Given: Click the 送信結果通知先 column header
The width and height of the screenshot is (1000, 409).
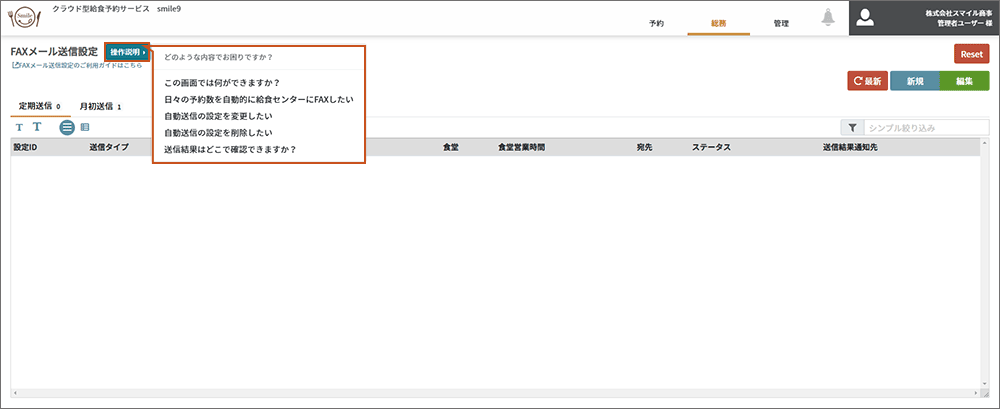Looking at the screenshot, I should (852, 147).
